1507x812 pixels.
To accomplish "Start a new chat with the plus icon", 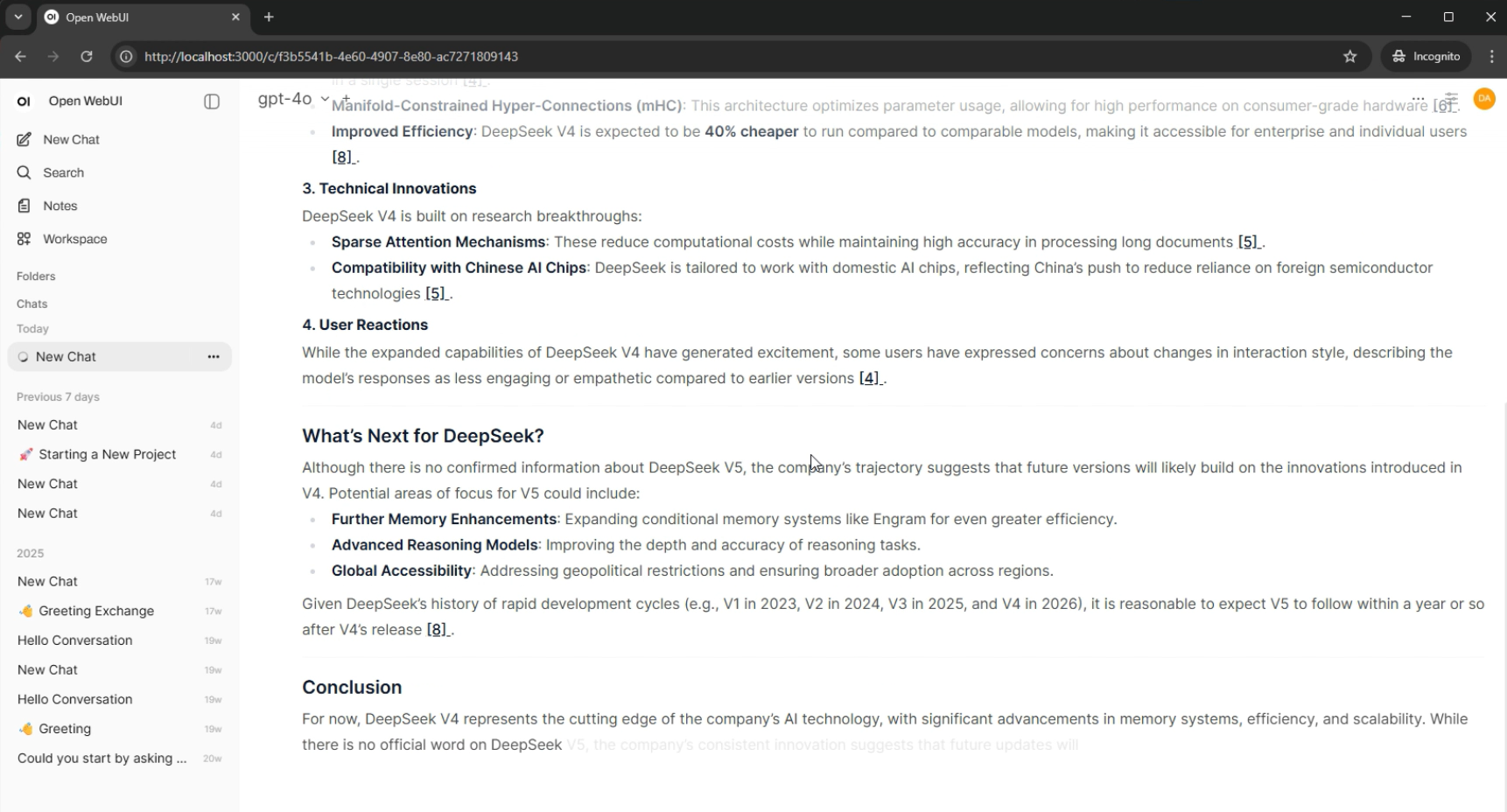I will coord(345,99).
